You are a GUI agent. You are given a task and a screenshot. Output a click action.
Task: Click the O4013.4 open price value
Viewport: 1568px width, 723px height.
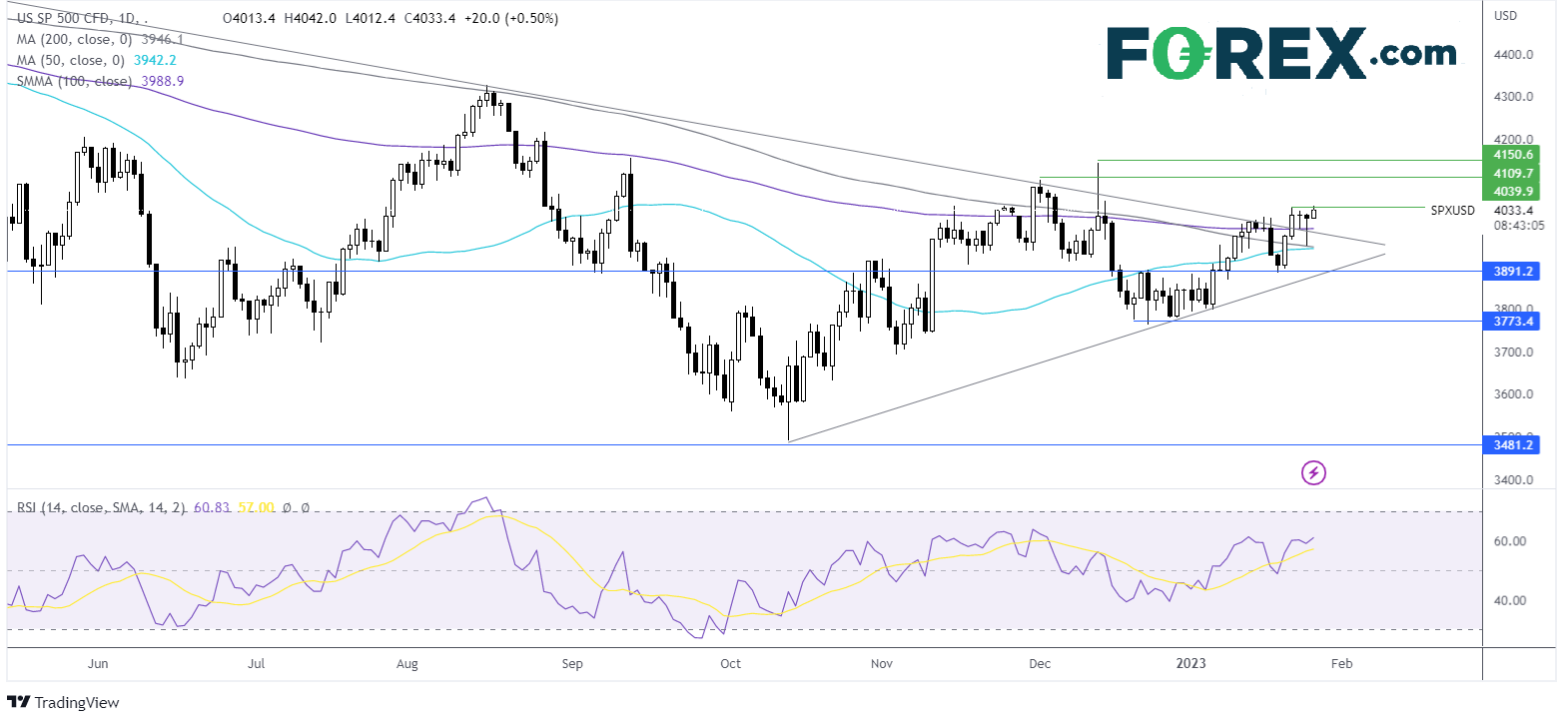(x=250, y=18)
